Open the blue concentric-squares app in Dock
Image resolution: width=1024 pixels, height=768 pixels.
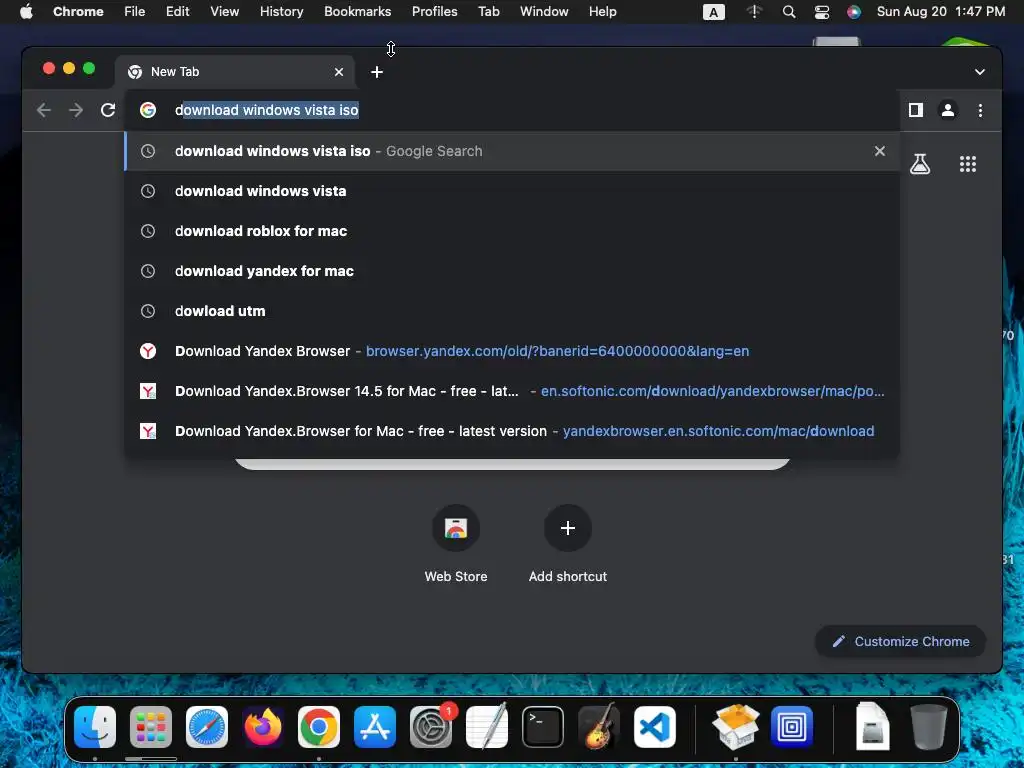click(x=792, y=727)
